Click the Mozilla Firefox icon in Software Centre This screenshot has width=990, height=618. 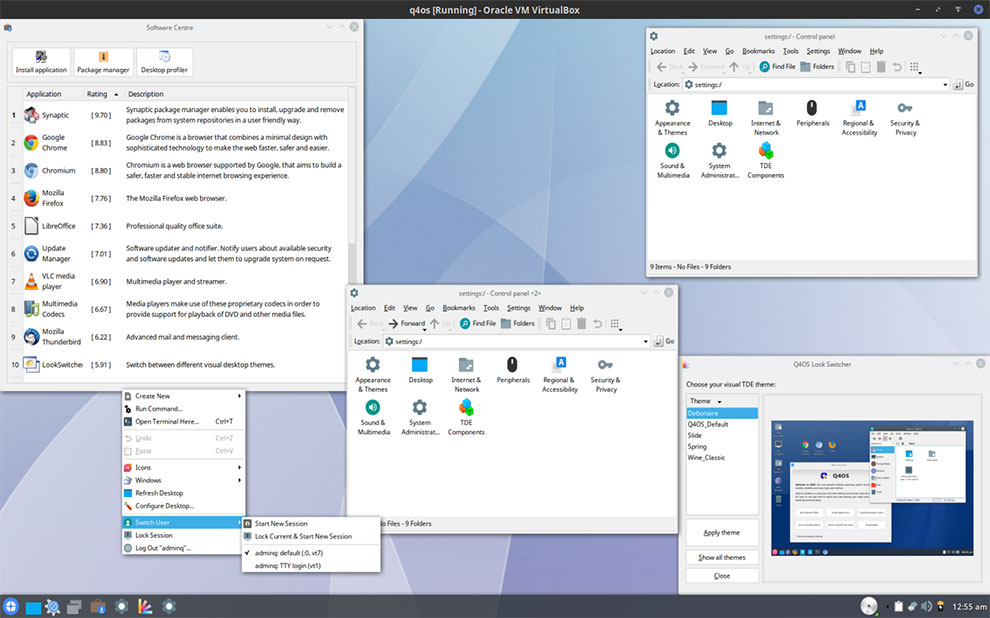[x=31, y=198]
